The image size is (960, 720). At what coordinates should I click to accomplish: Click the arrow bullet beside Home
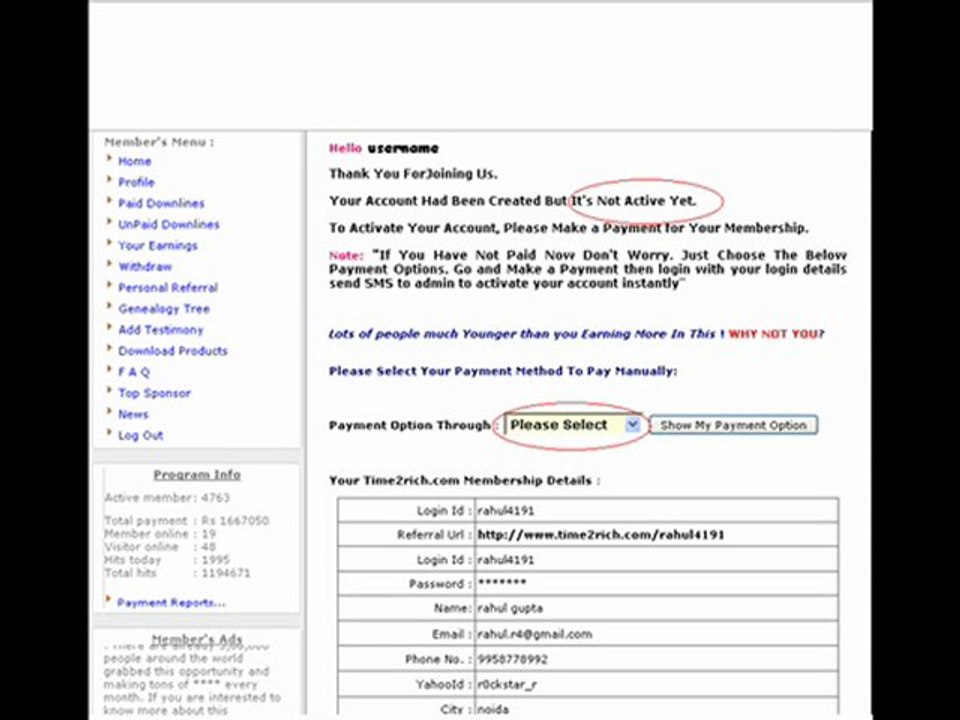coord(109,159)
